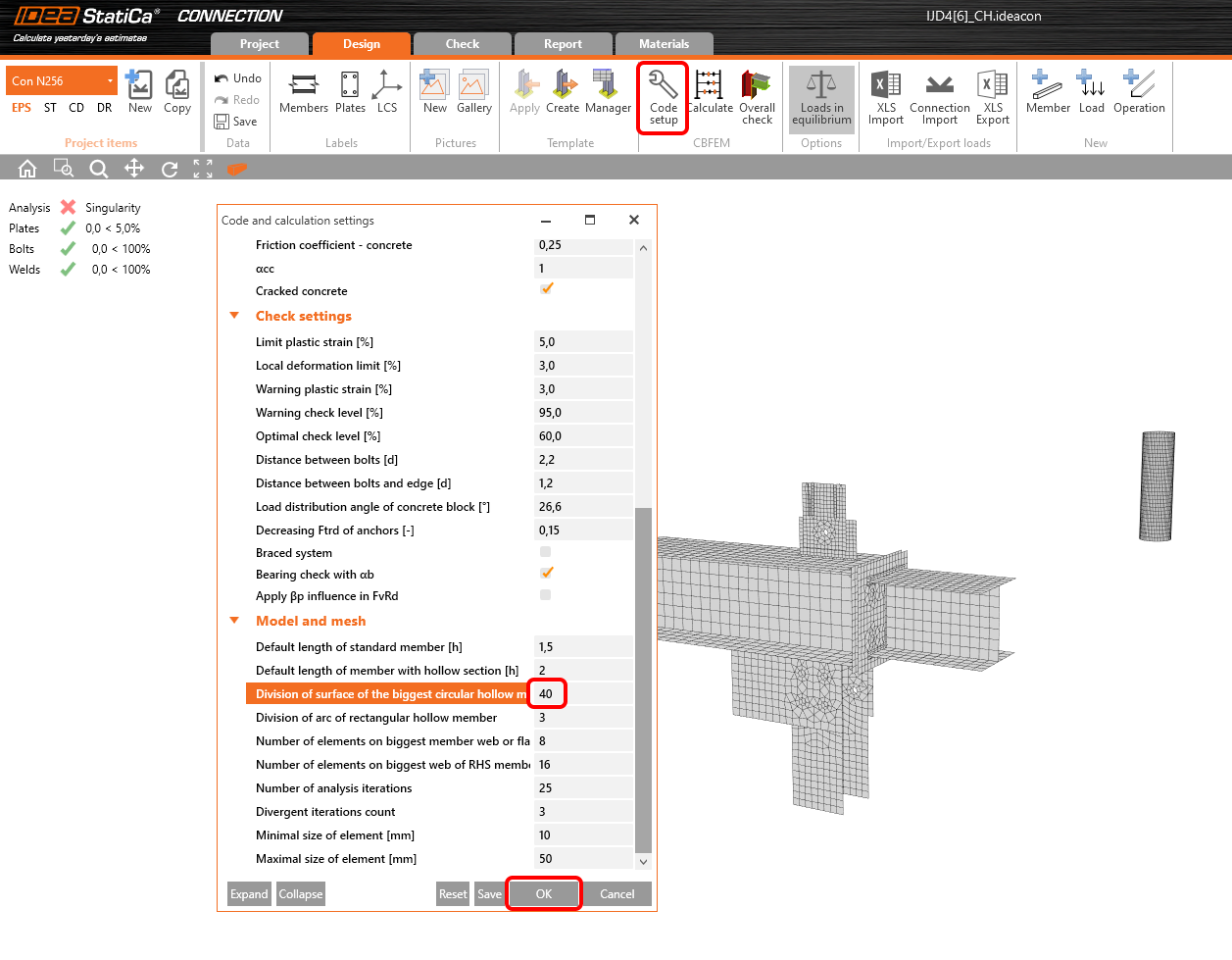Switch to the Check tab
Image resolution: width=1232 pixels, height=960 pixels.
tap(463, 44)
